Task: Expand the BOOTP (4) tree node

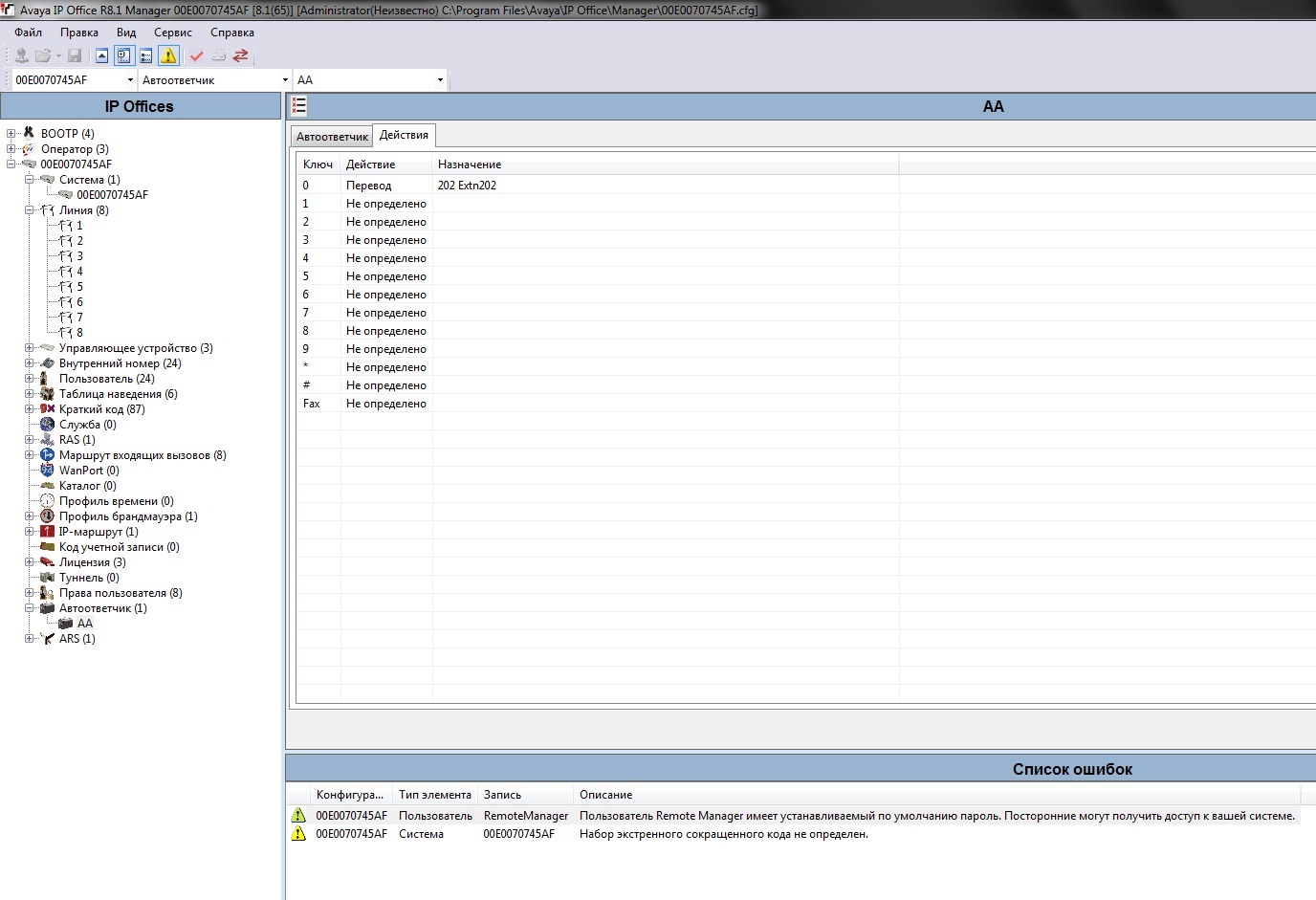Action: pyautogui.click(x=11, y=134)
